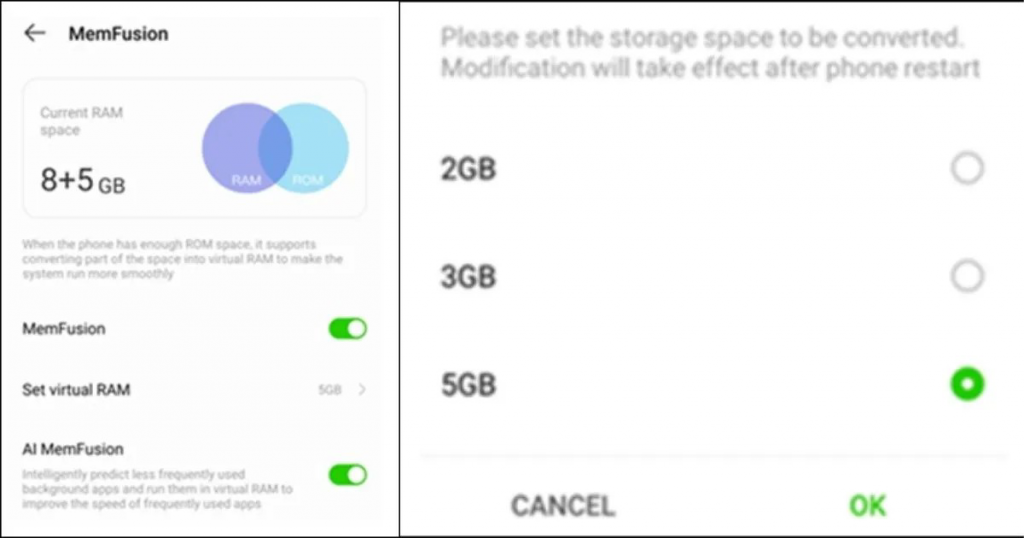Click the 8+5 GB RAM value

click(82, 181)
